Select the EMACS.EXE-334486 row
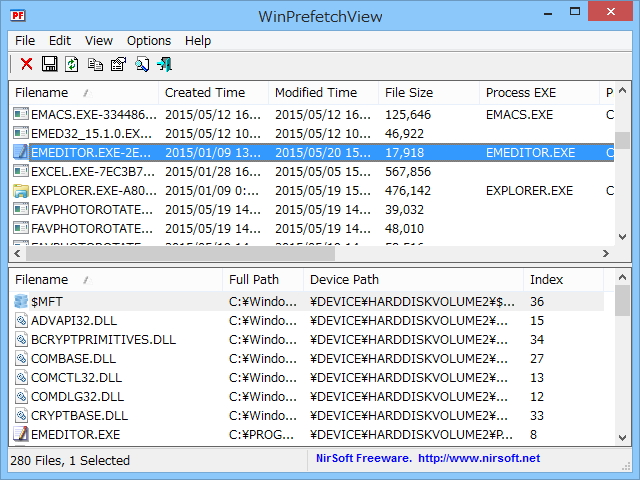640x480 pixels. 312,114
